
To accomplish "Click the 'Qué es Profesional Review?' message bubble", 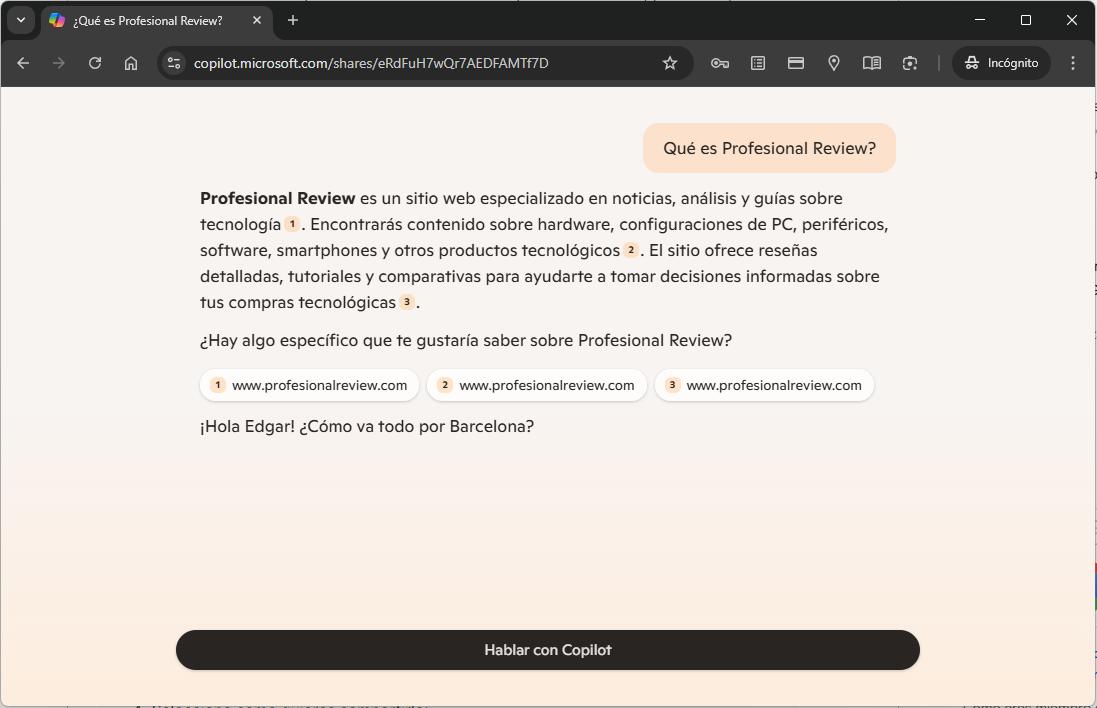I will pos(769,148).
